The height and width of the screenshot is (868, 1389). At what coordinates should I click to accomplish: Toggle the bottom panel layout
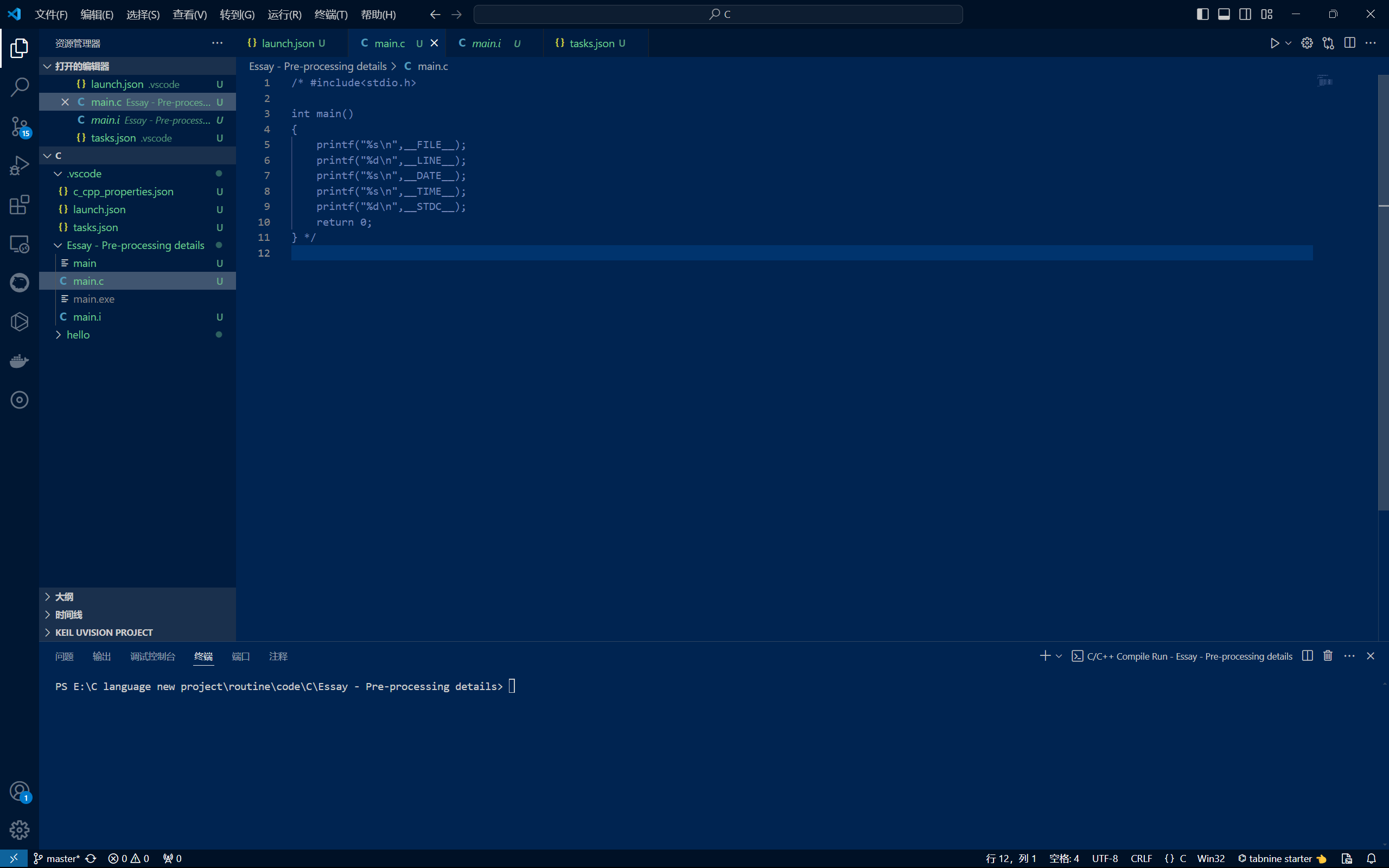point(1224,14)
